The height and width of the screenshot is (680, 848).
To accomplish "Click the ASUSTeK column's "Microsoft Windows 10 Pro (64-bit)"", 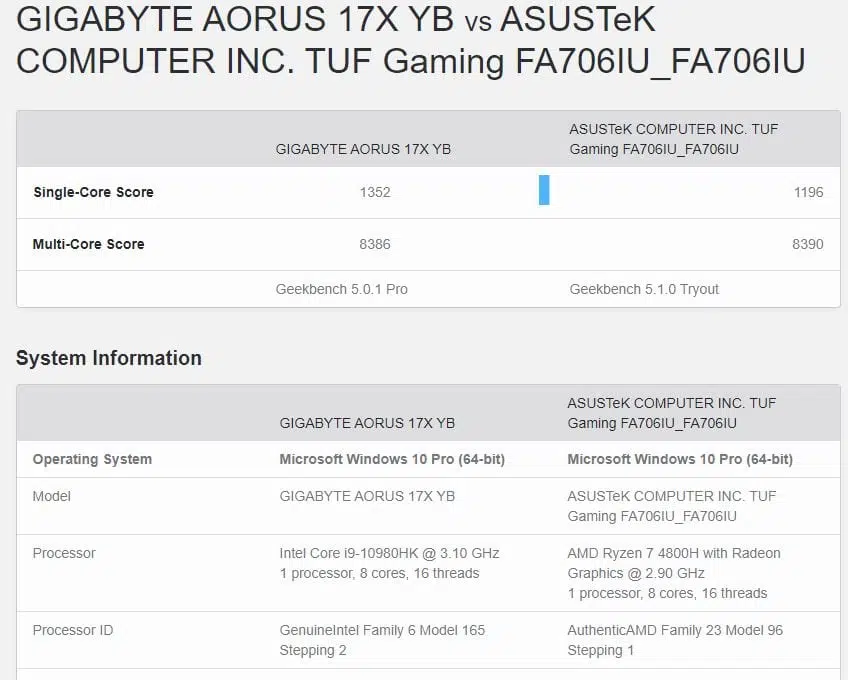I will tap(680, 459).
